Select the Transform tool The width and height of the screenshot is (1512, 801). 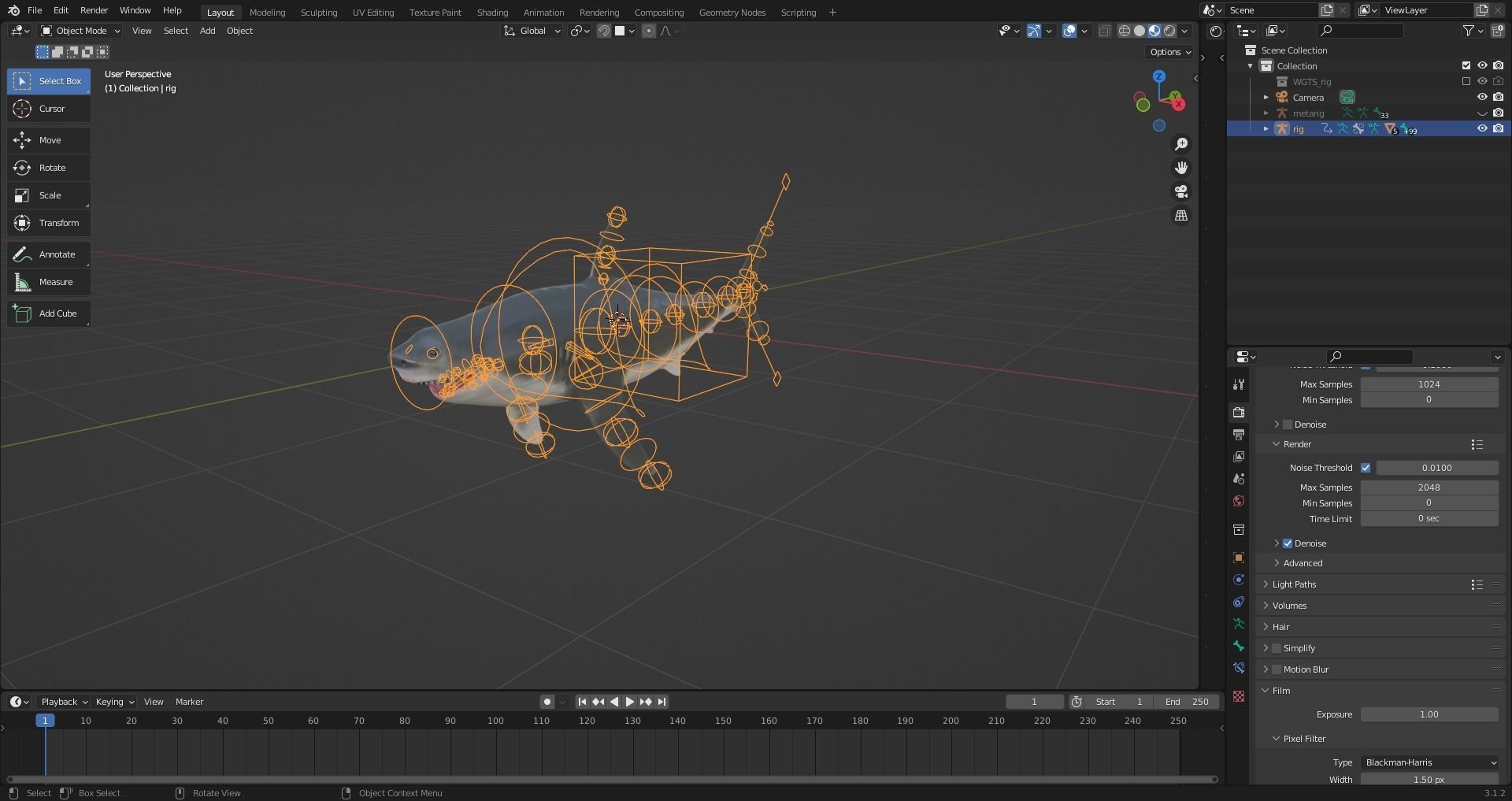(x=49, y=223)
